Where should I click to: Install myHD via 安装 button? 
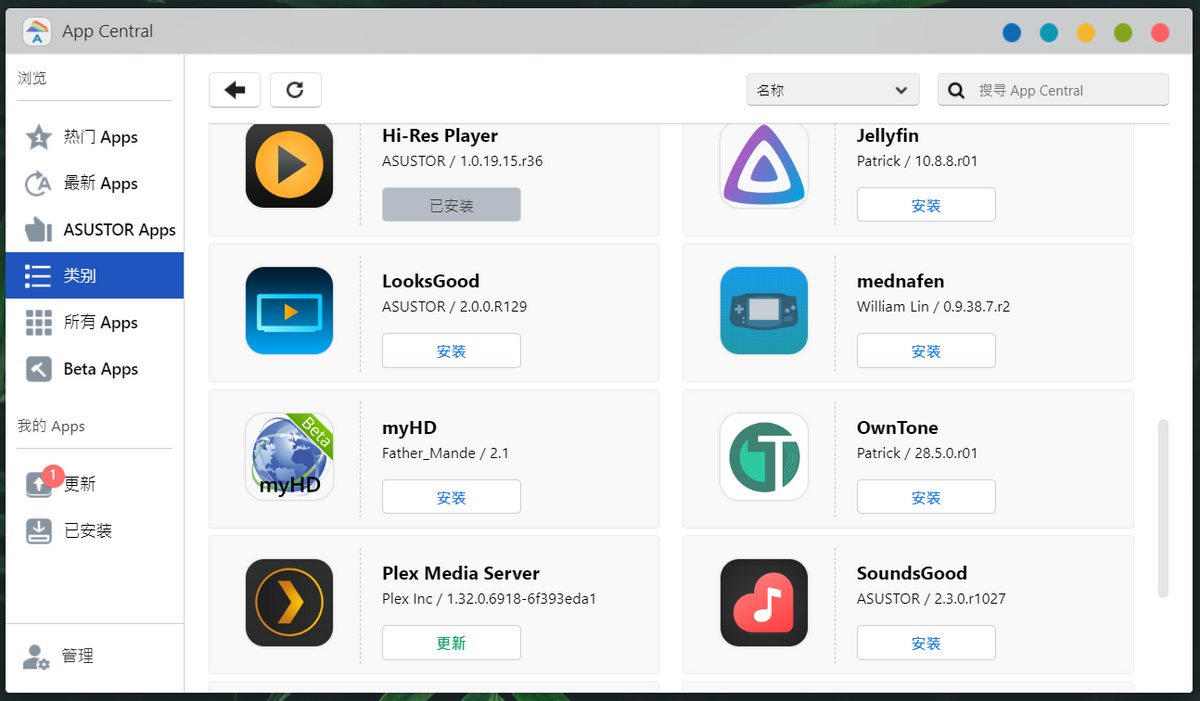pyautogui.click(x=451, y=497)
